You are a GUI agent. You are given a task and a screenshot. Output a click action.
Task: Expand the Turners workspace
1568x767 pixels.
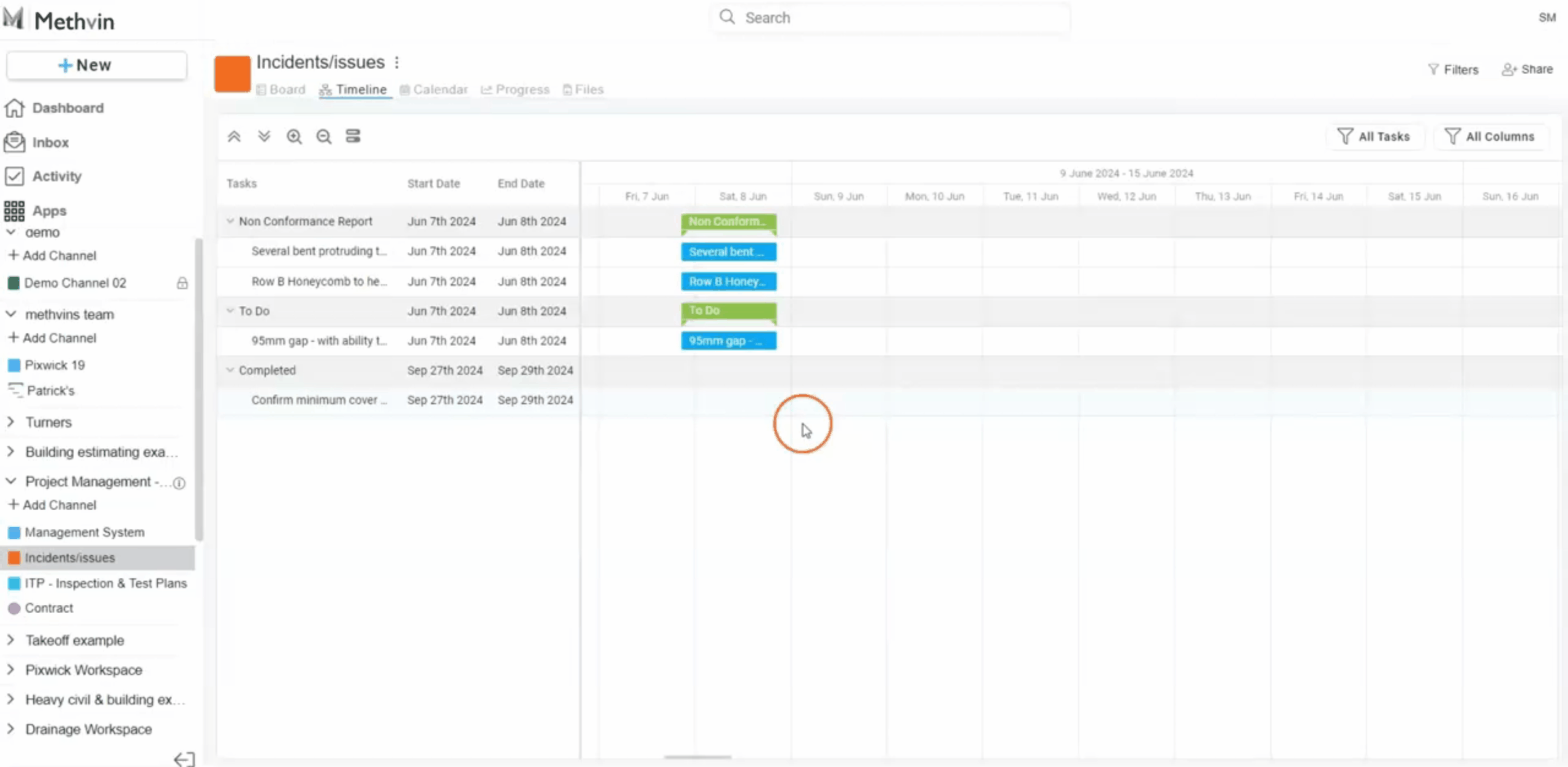pyautogui.click(x=11, y=422)
